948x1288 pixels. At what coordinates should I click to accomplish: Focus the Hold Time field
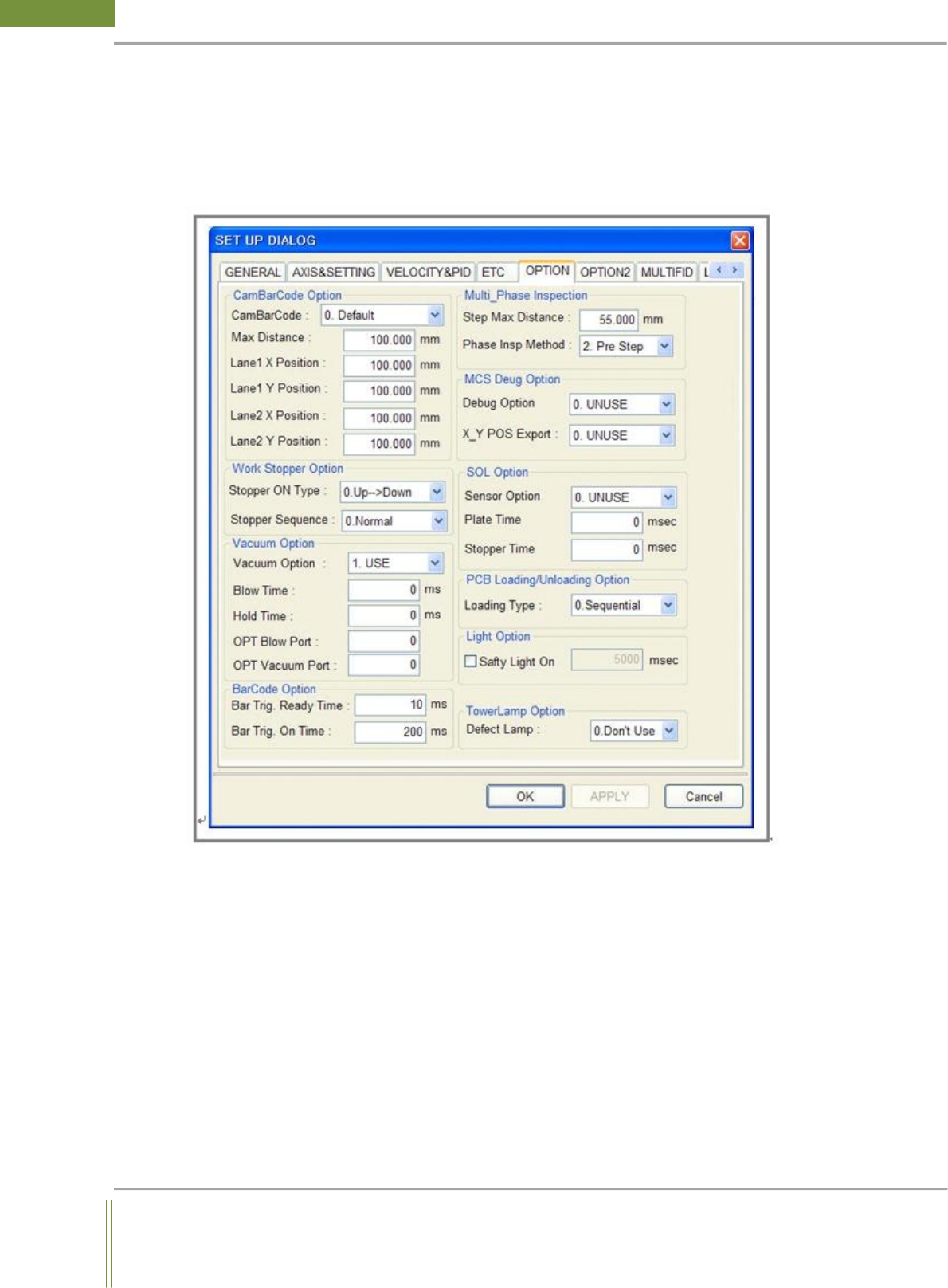pyautogui.click(x=384, y=615)
